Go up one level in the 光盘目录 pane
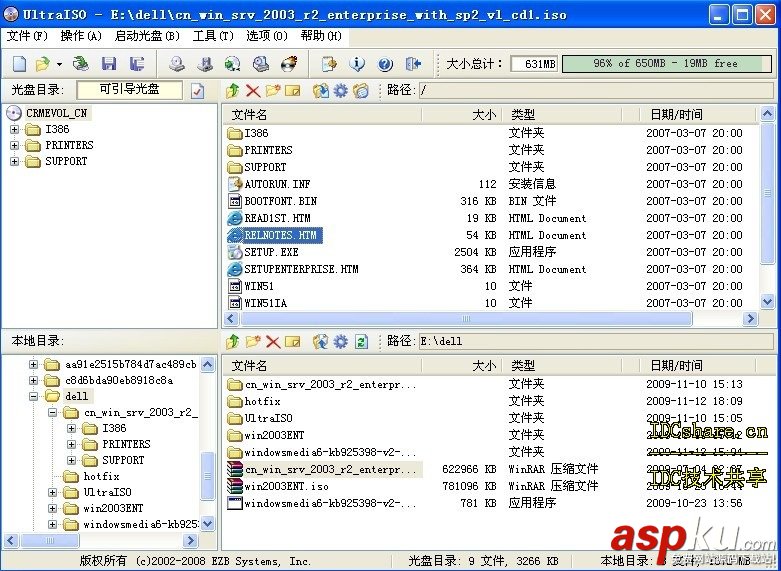Image resolution: width=781 pixels, height=571 pixels. (x=233, y=91)
